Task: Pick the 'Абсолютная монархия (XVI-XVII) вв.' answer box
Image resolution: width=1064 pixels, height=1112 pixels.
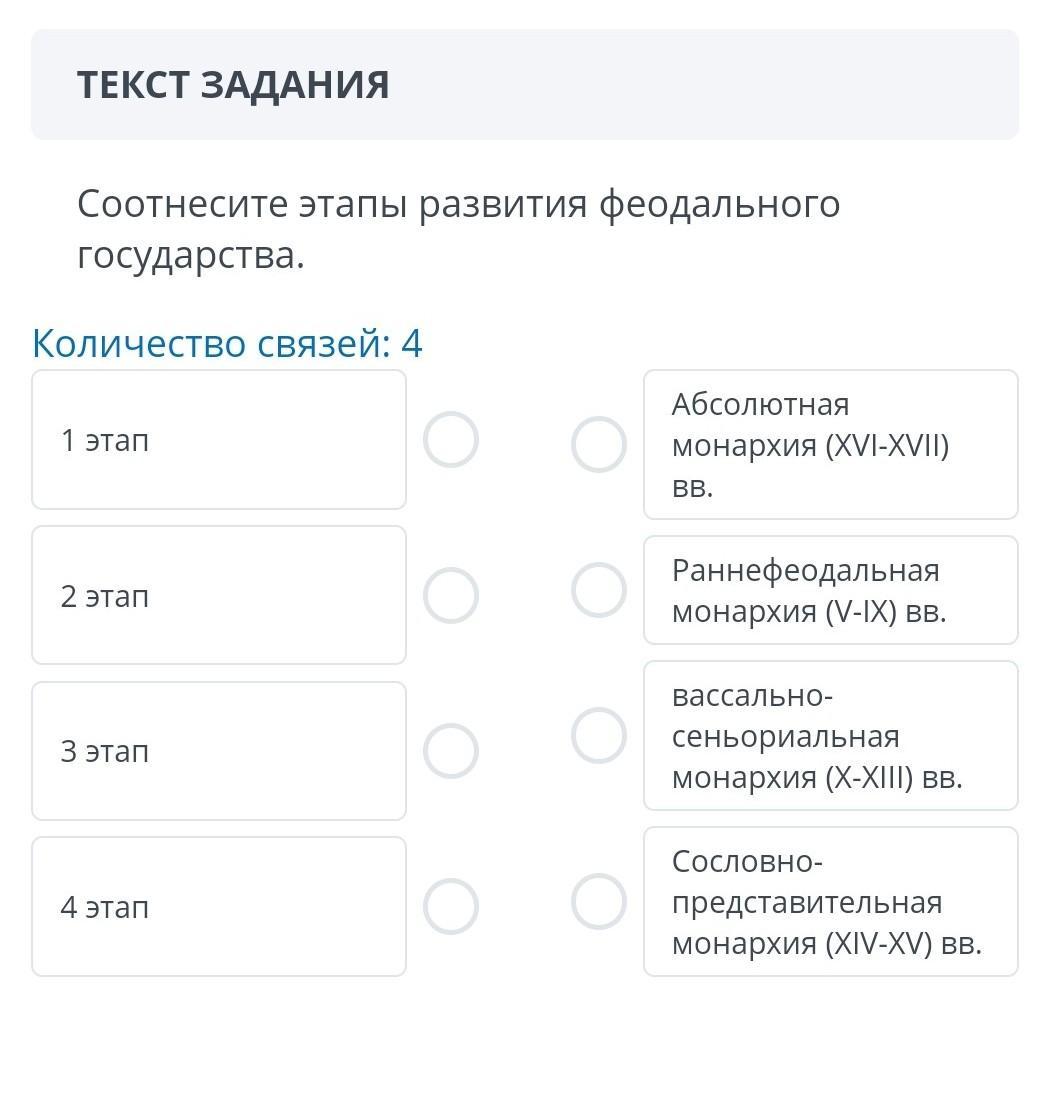Action: tap(830, 445)
